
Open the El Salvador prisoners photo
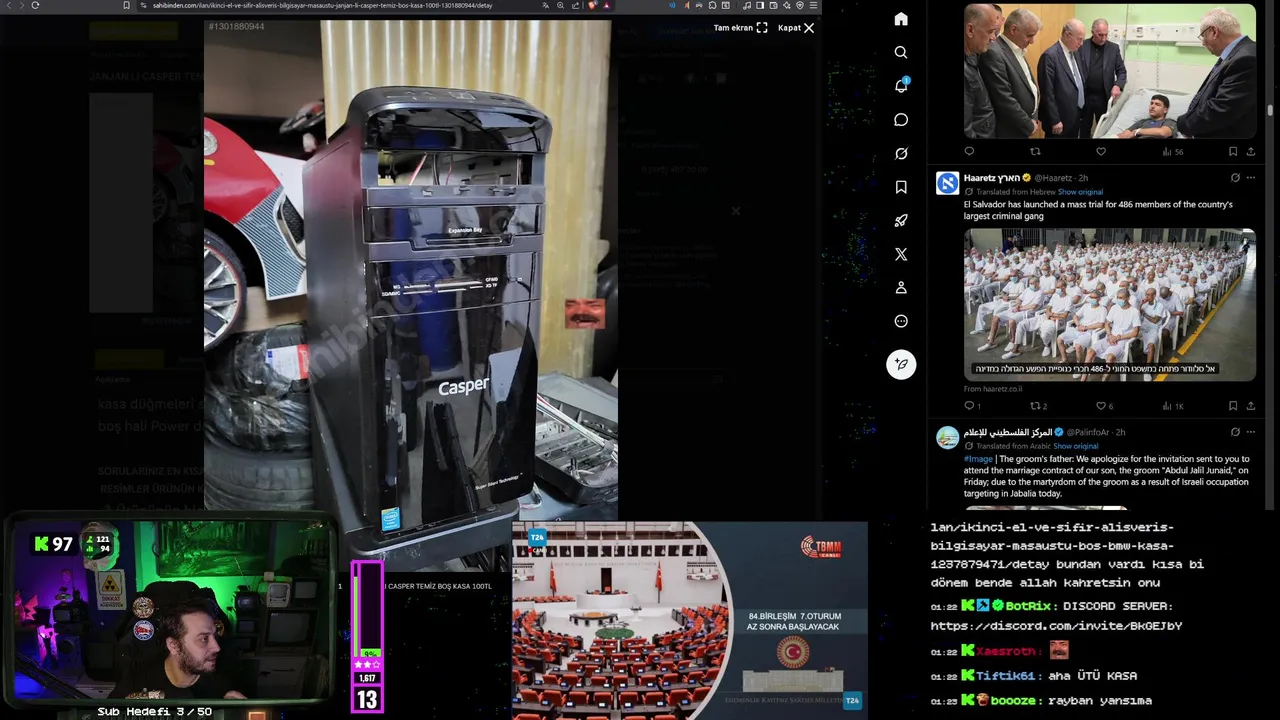click(x=1110, y=304)
